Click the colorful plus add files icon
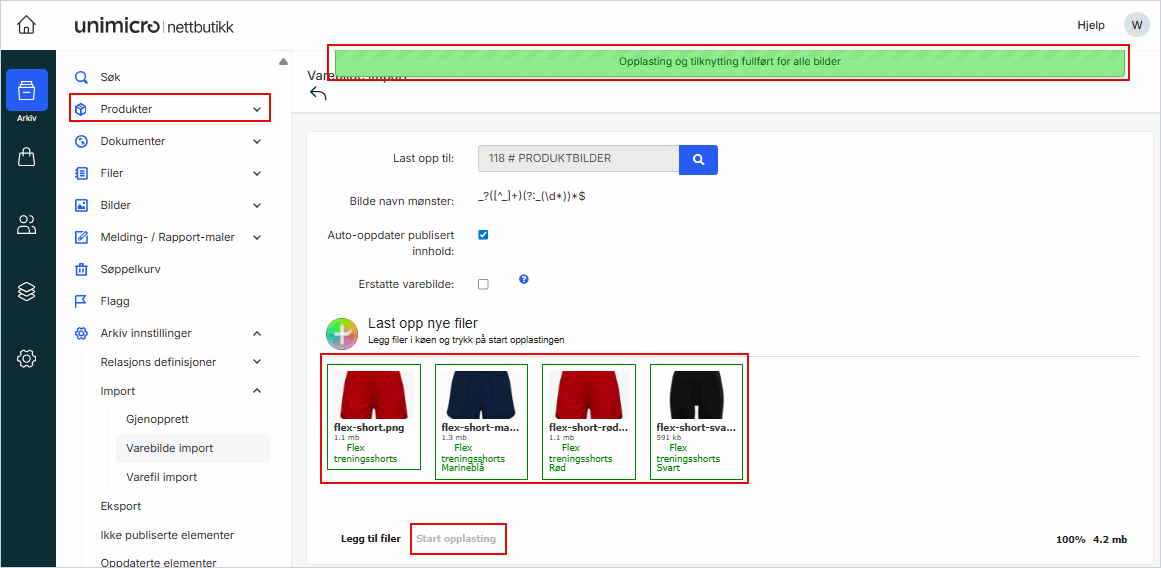This screenshot has width=1161, height=568. click(x=342, y=333)
